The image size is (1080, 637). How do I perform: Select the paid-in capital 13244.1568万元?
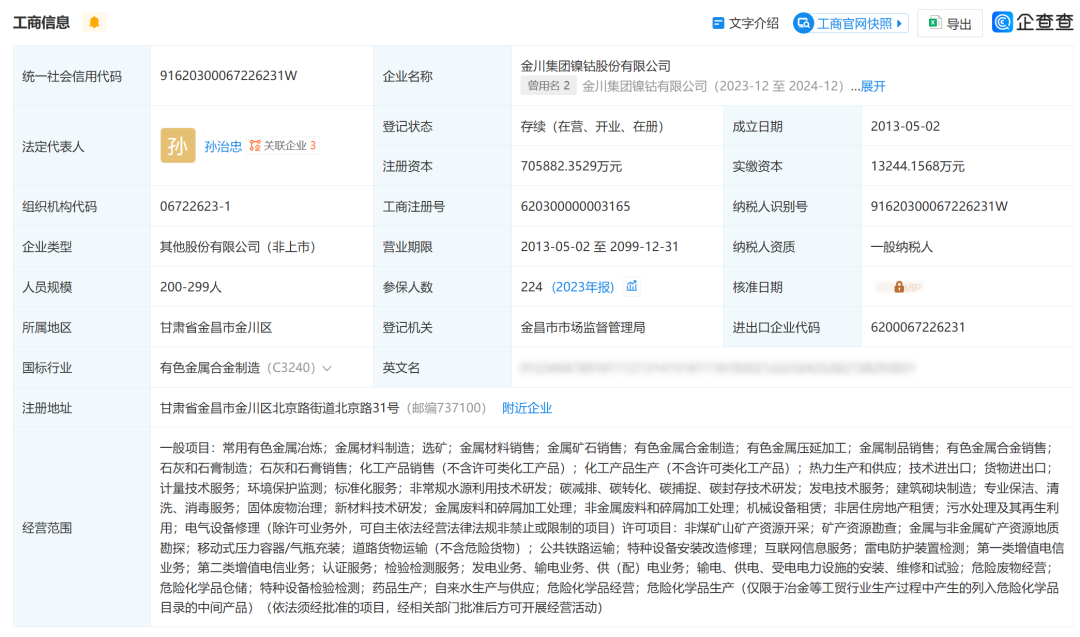(917, 166)
